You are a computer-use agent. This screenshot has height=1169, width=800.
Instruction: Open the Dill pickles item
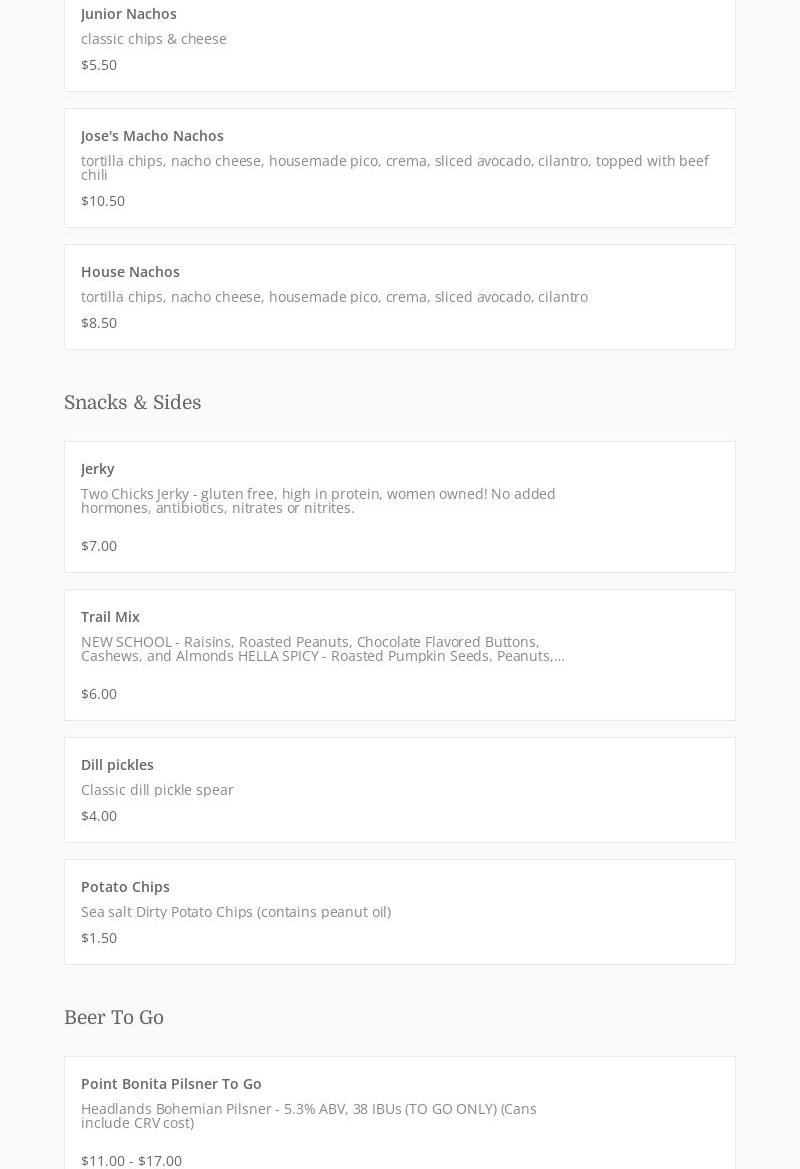pos(117,765)
